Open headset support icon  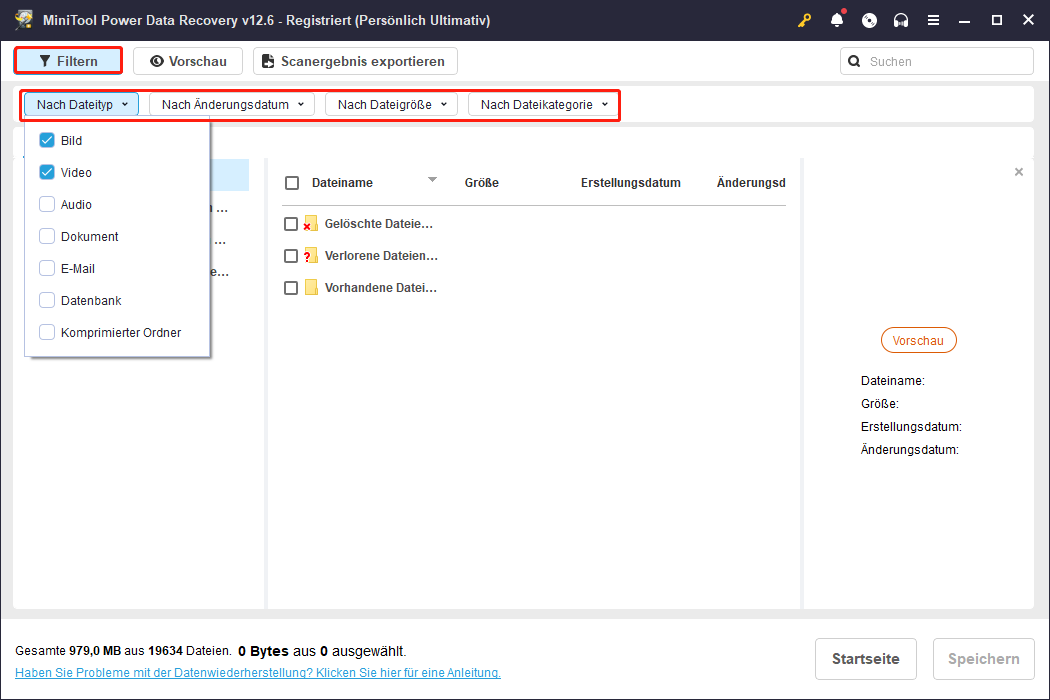901,20
